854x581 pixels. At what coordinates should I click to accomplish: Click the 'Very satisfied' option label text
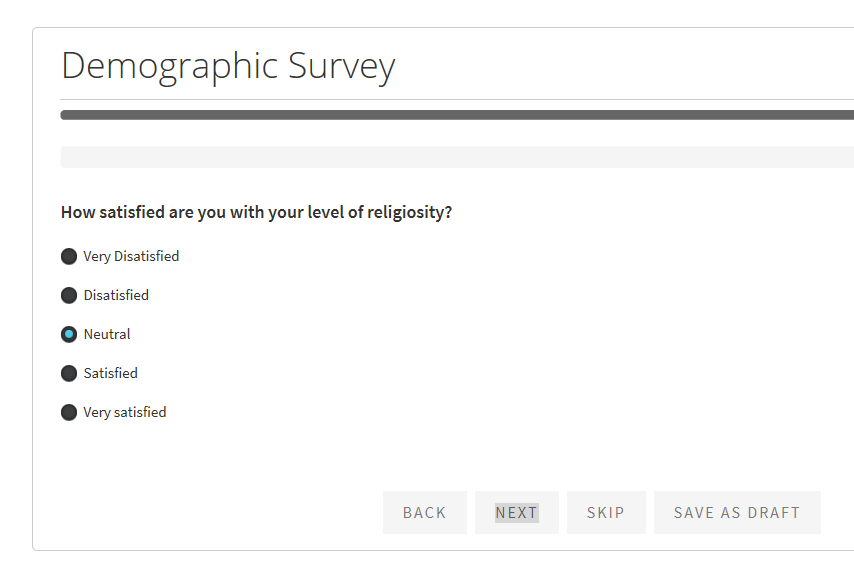125,412
